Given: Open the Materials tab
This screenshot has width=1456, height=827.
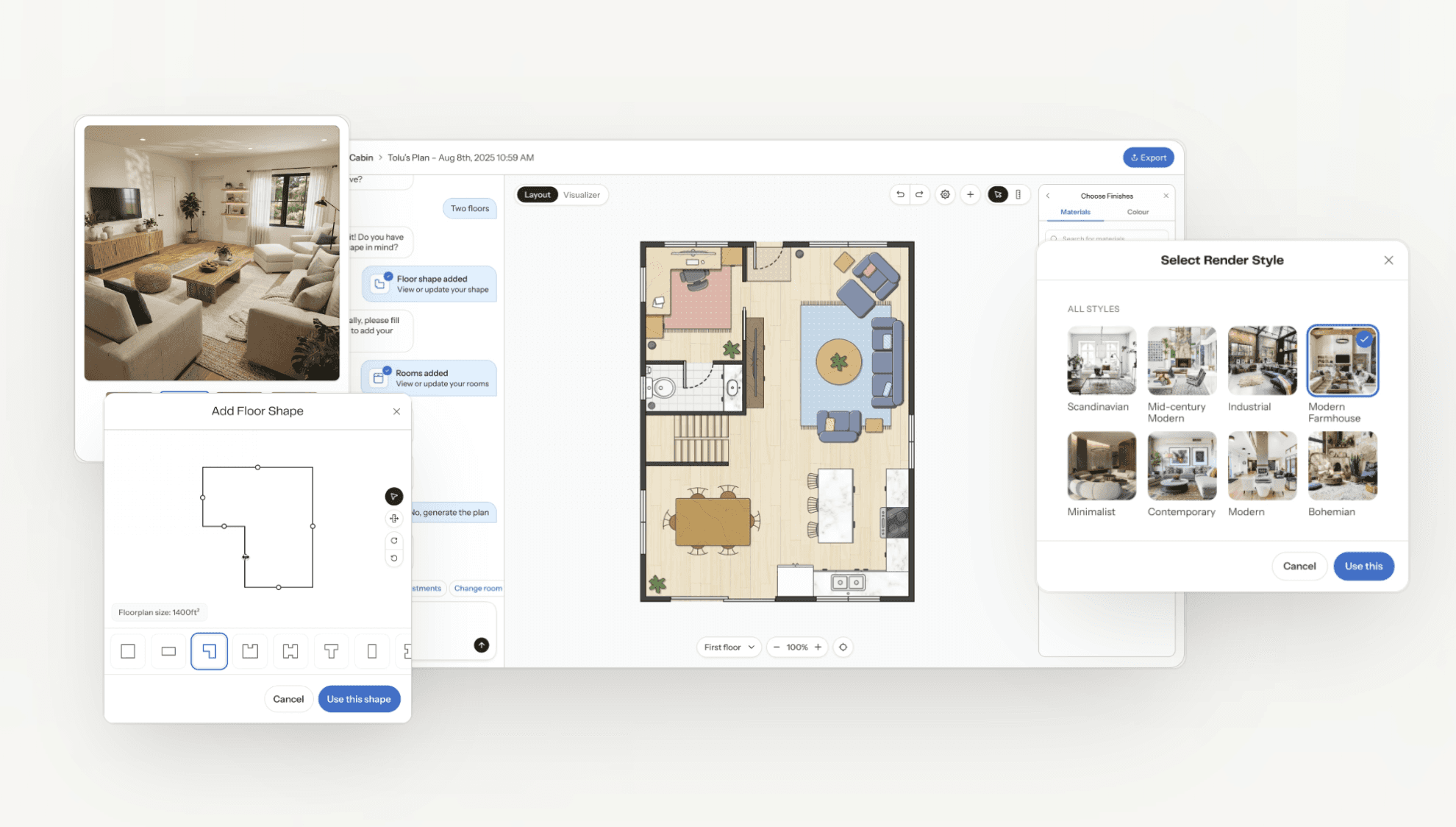Looking at the screenshot, I should (1075, 212).
